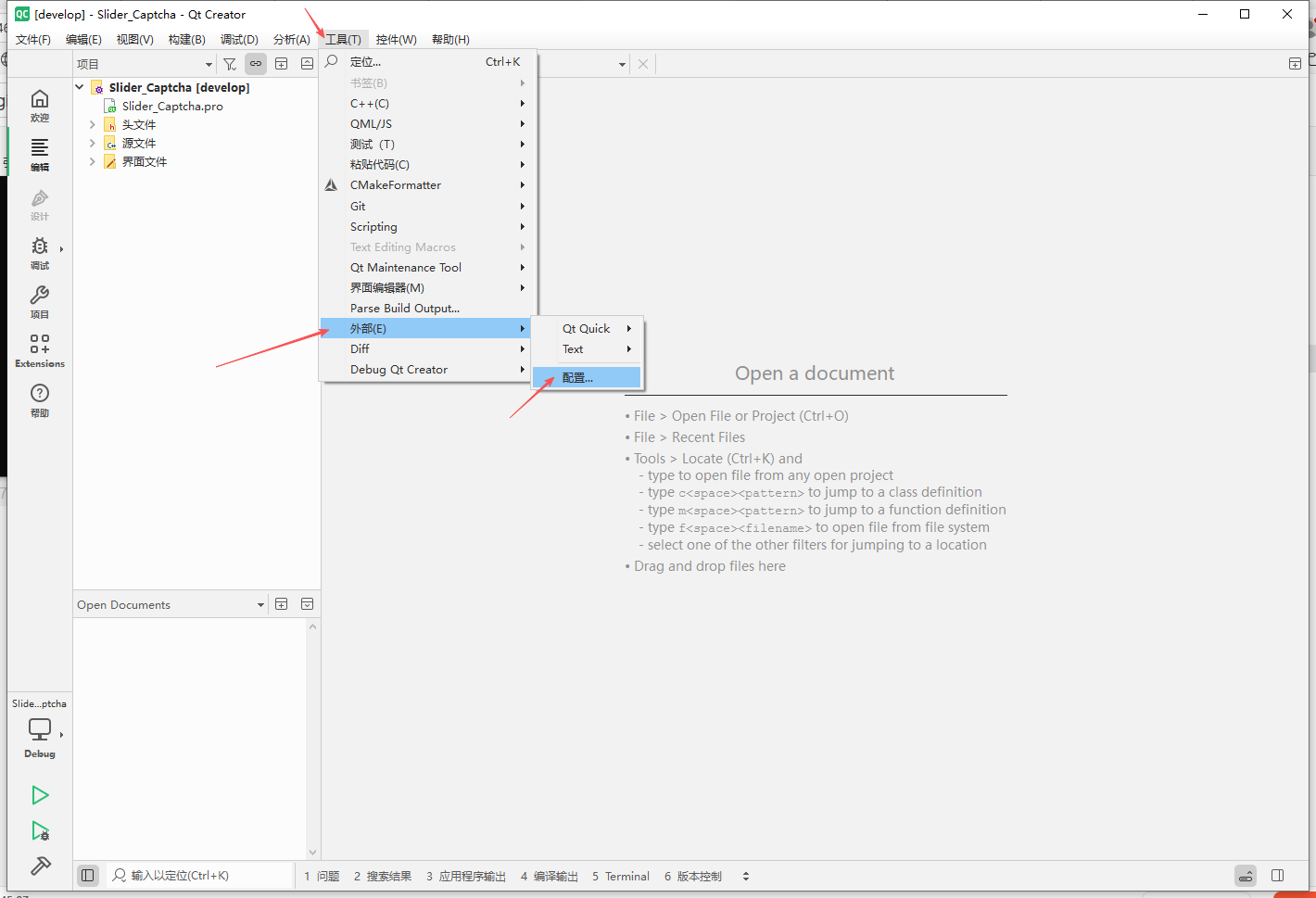Open the C++(C) submenu
The width and height of the screenshot is (1316, 898).
pos(427,103)
